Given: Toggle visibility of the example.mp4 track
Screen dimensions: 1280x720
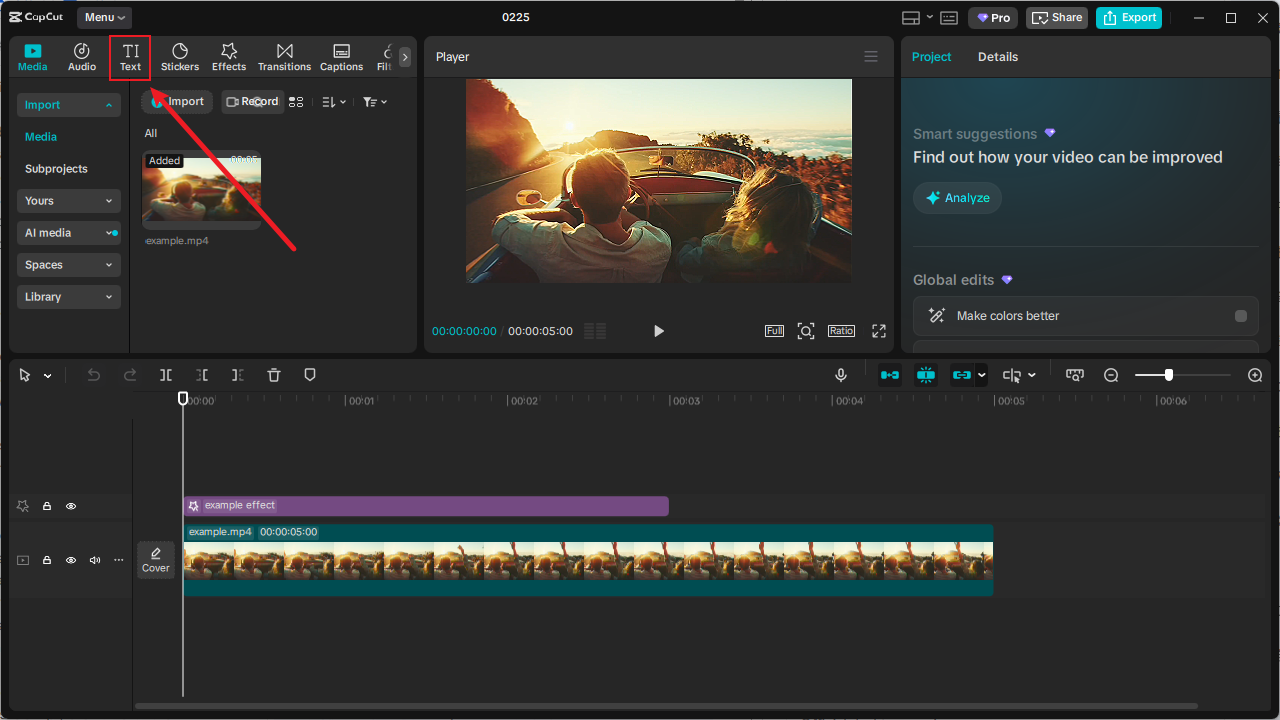Looking at the screenshot, I should point(70,560).
